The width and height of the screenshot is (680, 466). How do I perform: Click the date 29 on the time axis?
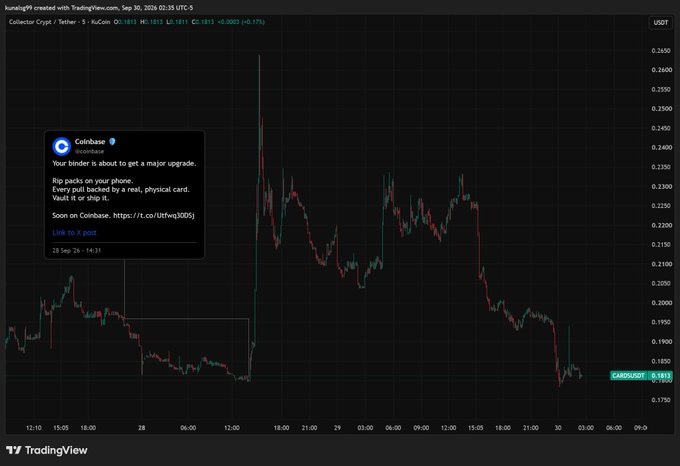pos(337,428)
